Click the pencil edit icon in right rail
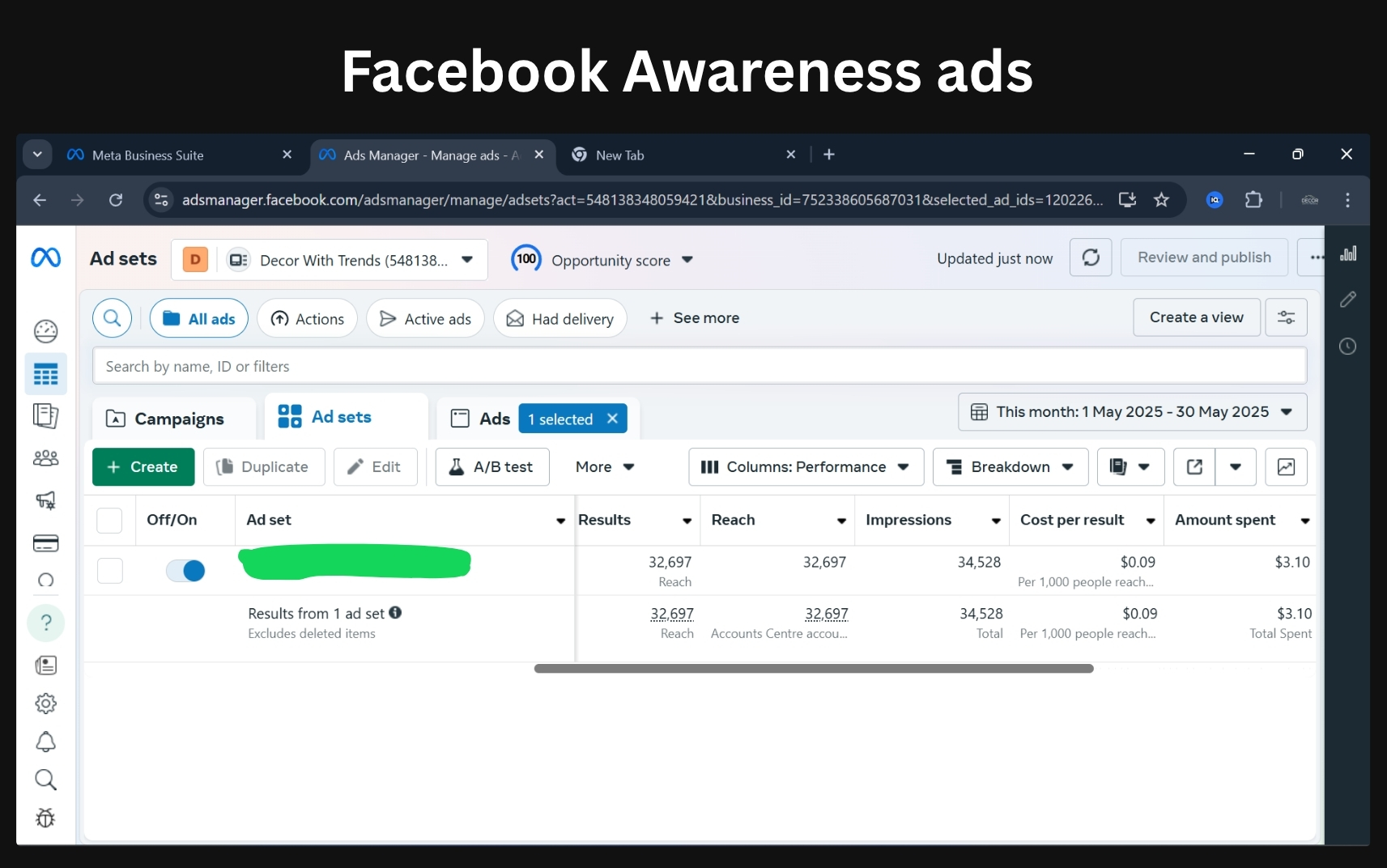This screenshot has height=868, width=1387. [1348, 300]
